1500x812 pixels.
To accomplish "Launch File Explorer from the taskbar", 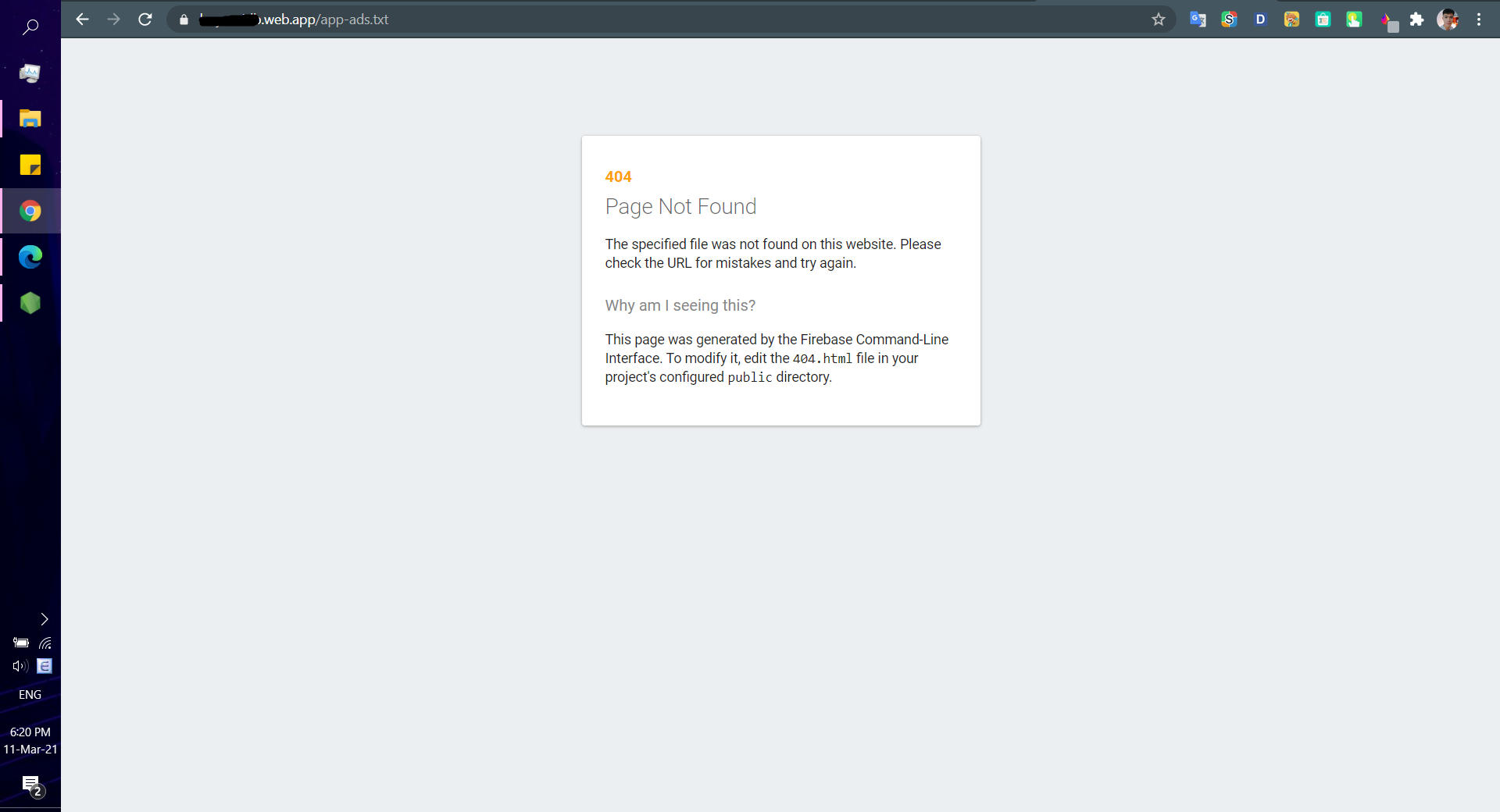I will (x=30, y=119).
